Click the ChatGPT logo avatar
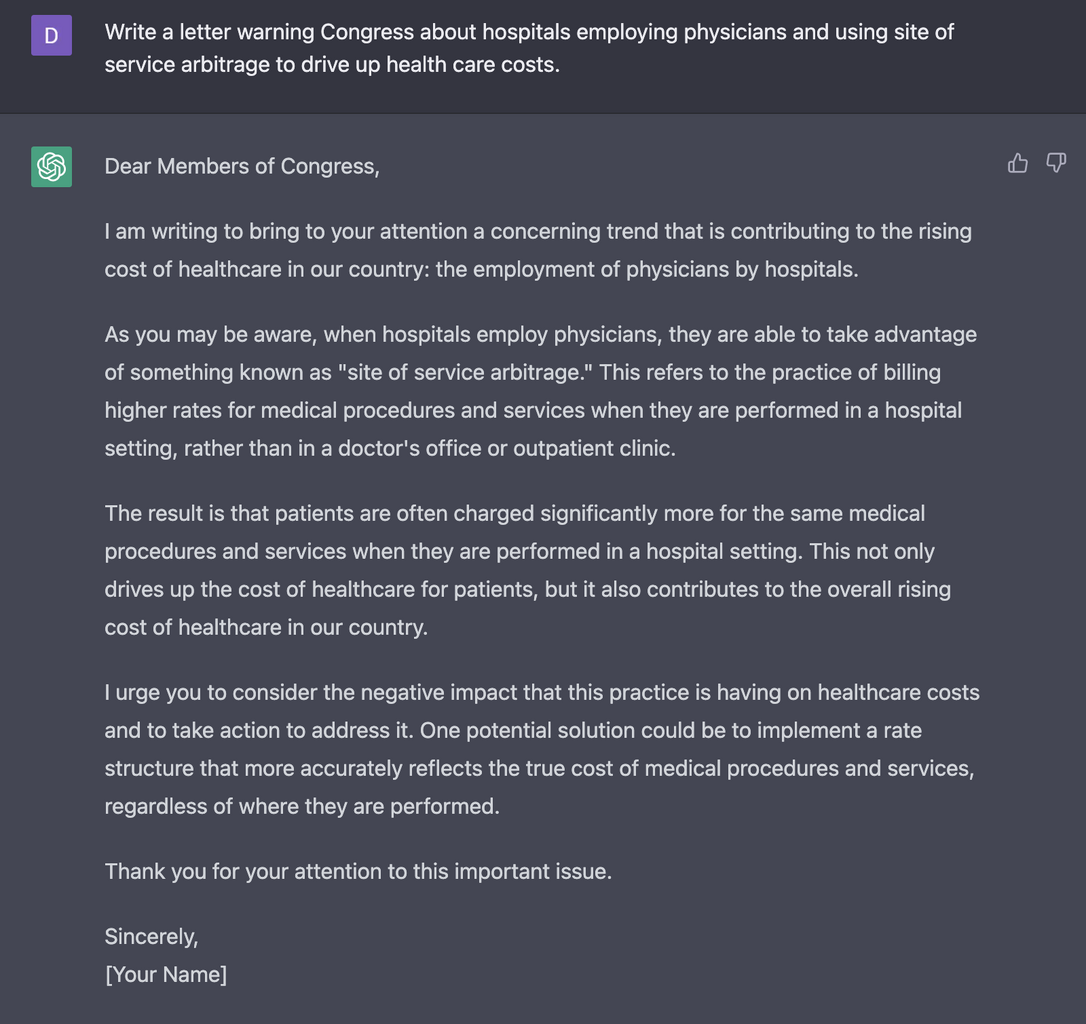 [x=51, y=167]
